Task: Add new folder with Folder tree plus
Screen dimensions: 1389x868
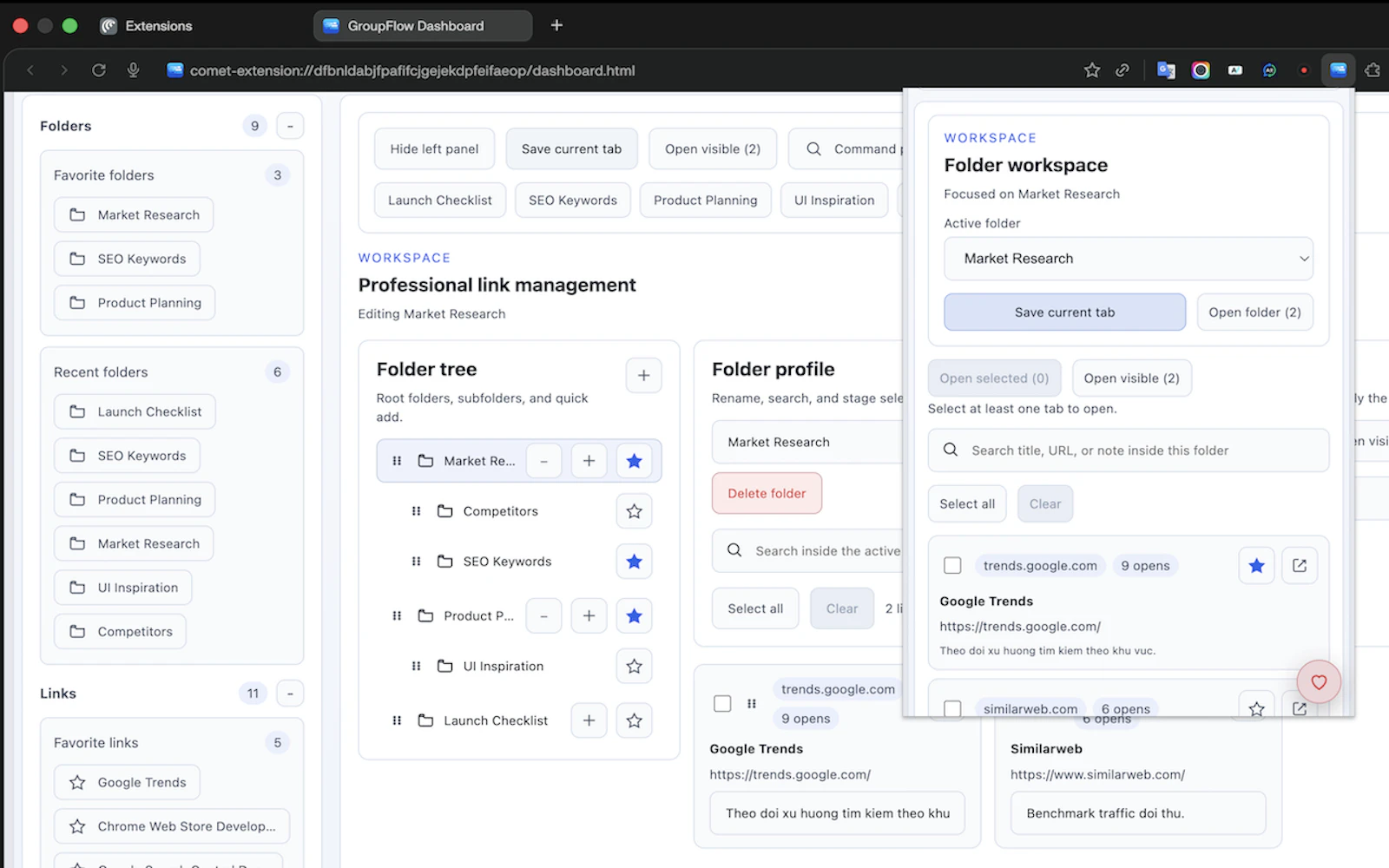Action: [x=643, y=375]
